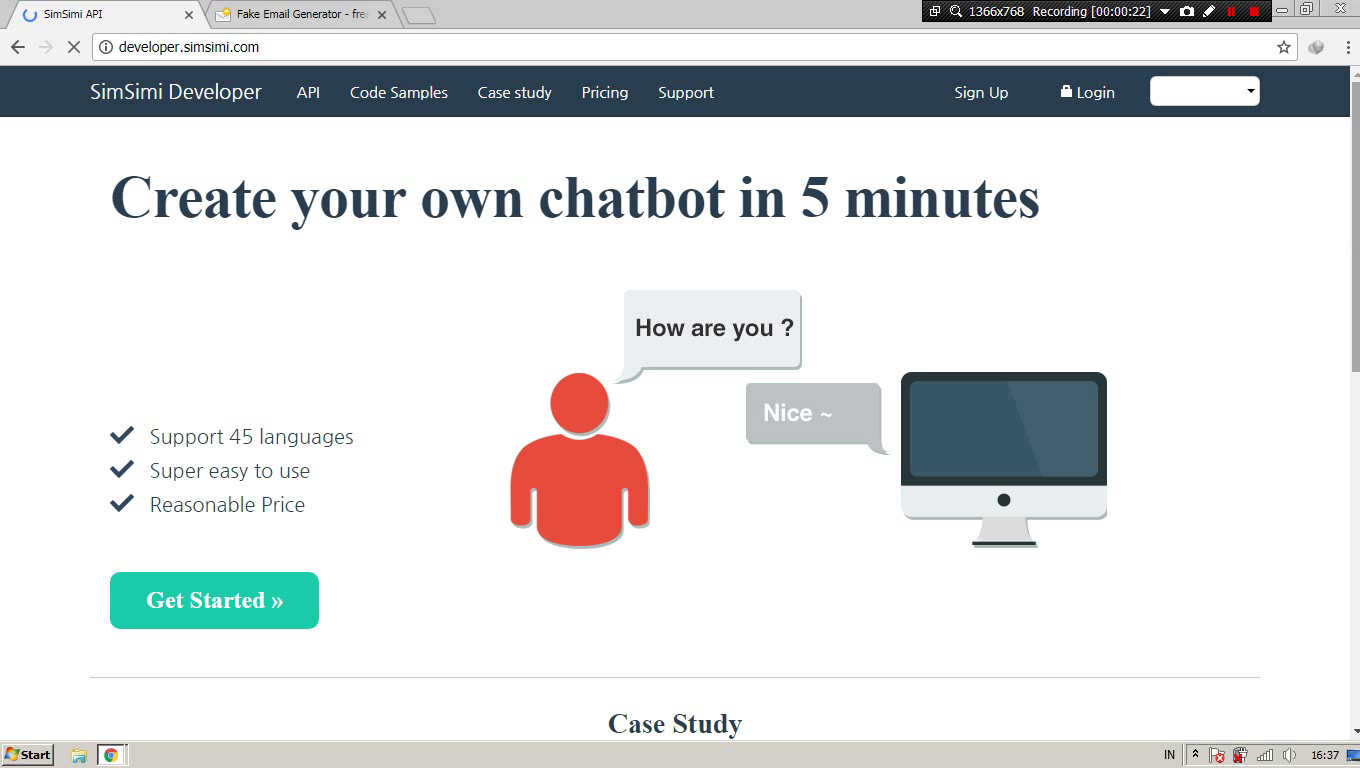Screen dimensions: 1360x768
Task: Click the computer monitor illustration
Action: pos(1004,459)
